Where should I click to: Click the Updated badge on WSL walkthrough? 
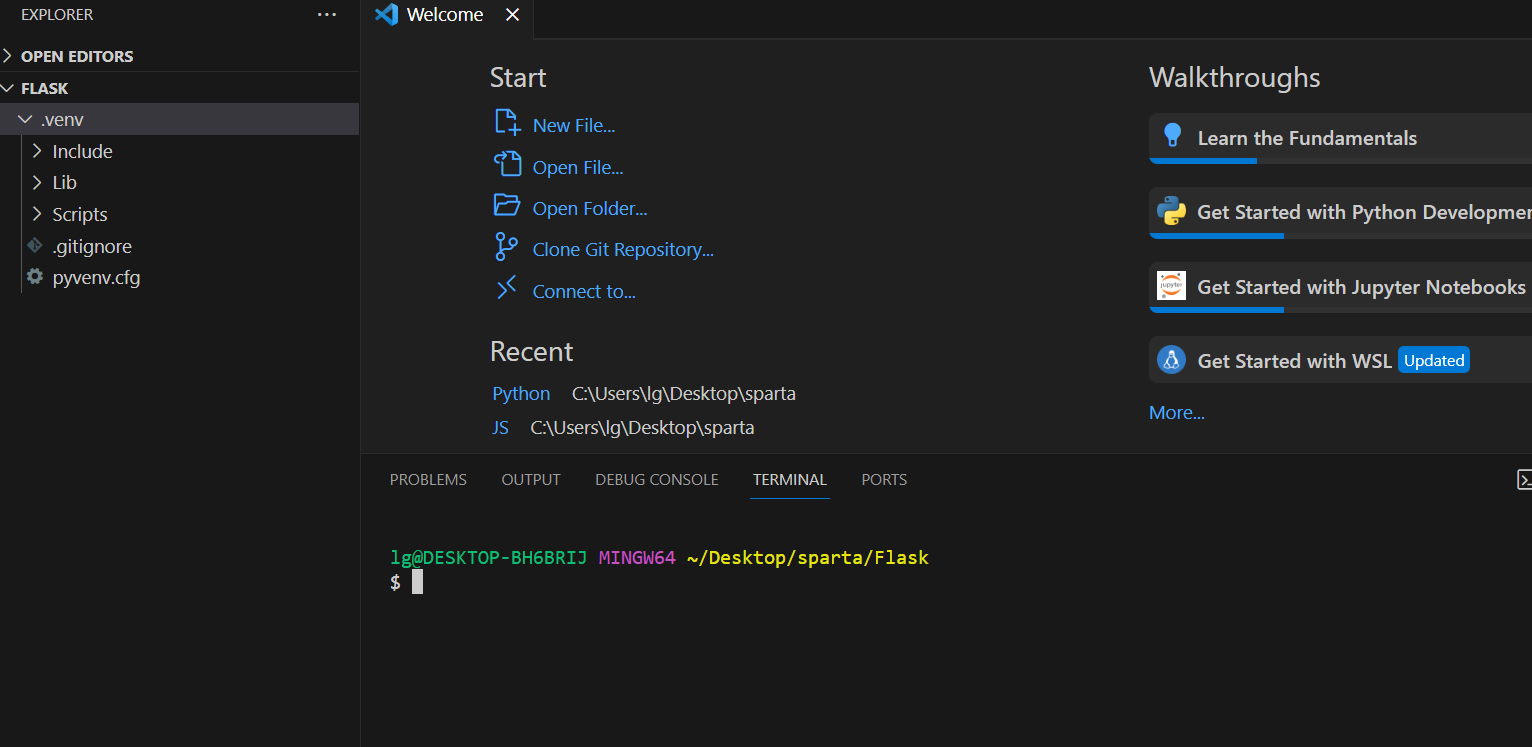tap(1434, 360)
